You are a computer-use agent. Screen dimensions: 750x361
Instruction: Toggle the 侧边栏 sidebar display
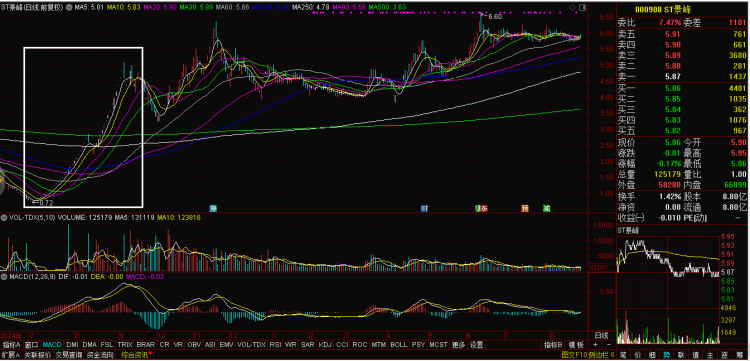click(597, 355)
